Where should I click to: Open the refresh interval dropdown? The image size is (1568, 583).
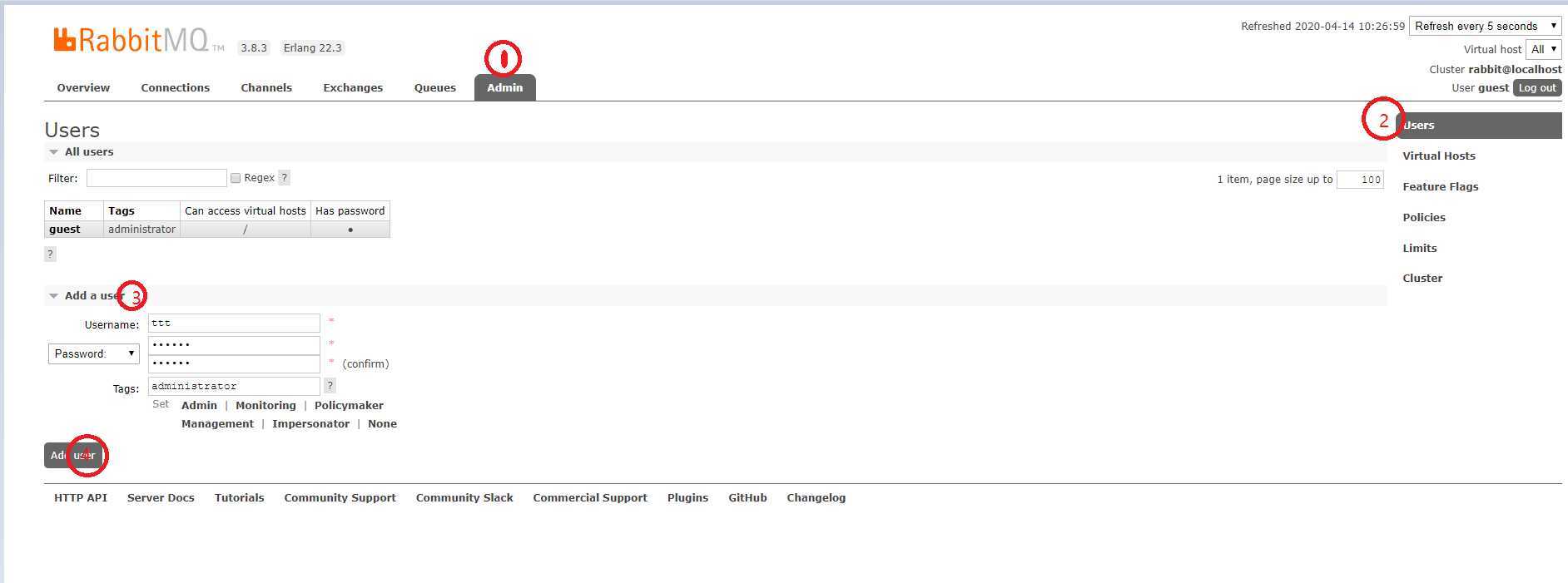1486,26
